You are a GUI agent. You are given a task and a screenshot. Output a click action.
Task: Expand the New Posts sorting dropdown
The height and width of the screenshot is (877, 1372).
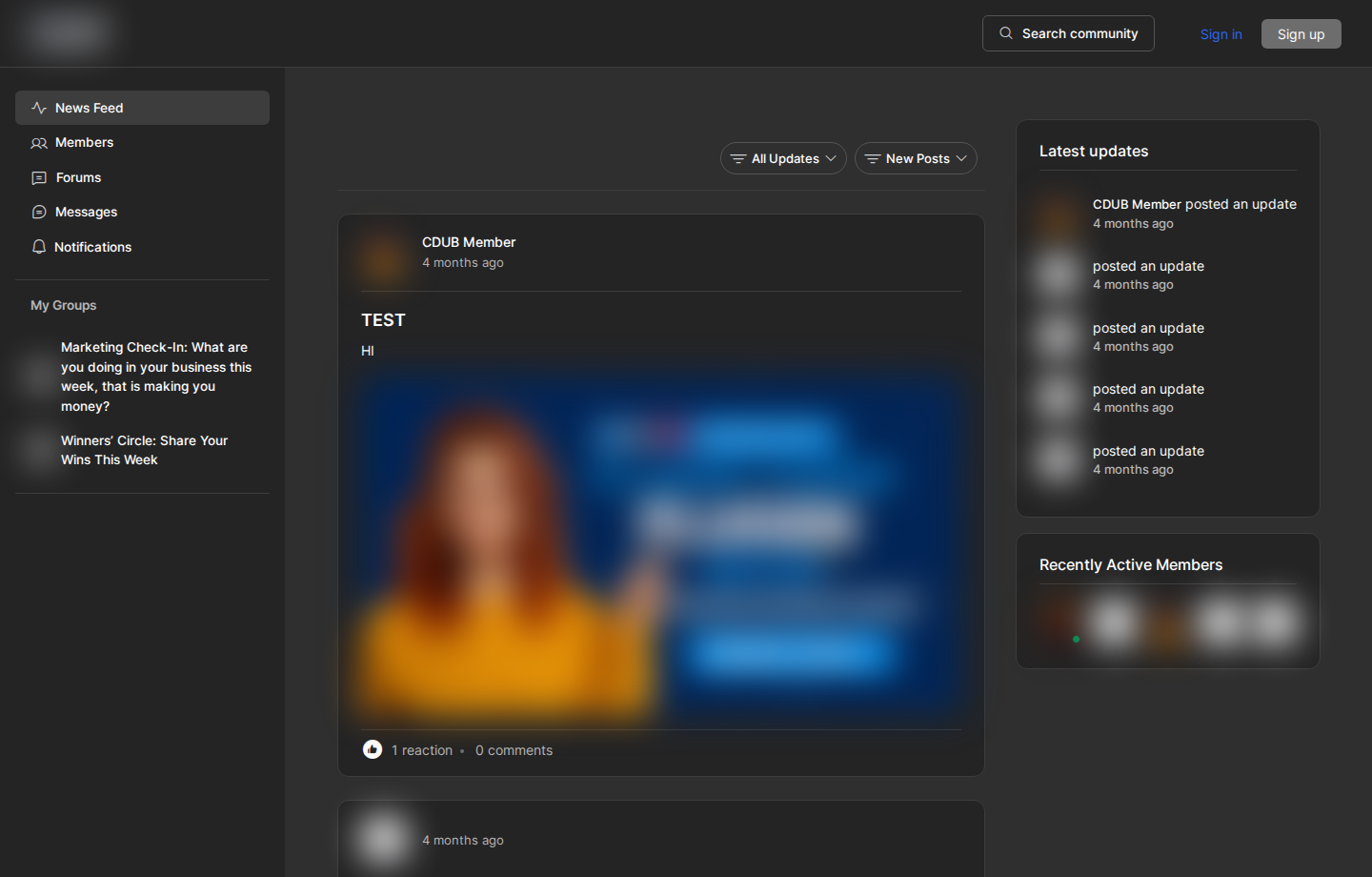(x=916, y=158)
